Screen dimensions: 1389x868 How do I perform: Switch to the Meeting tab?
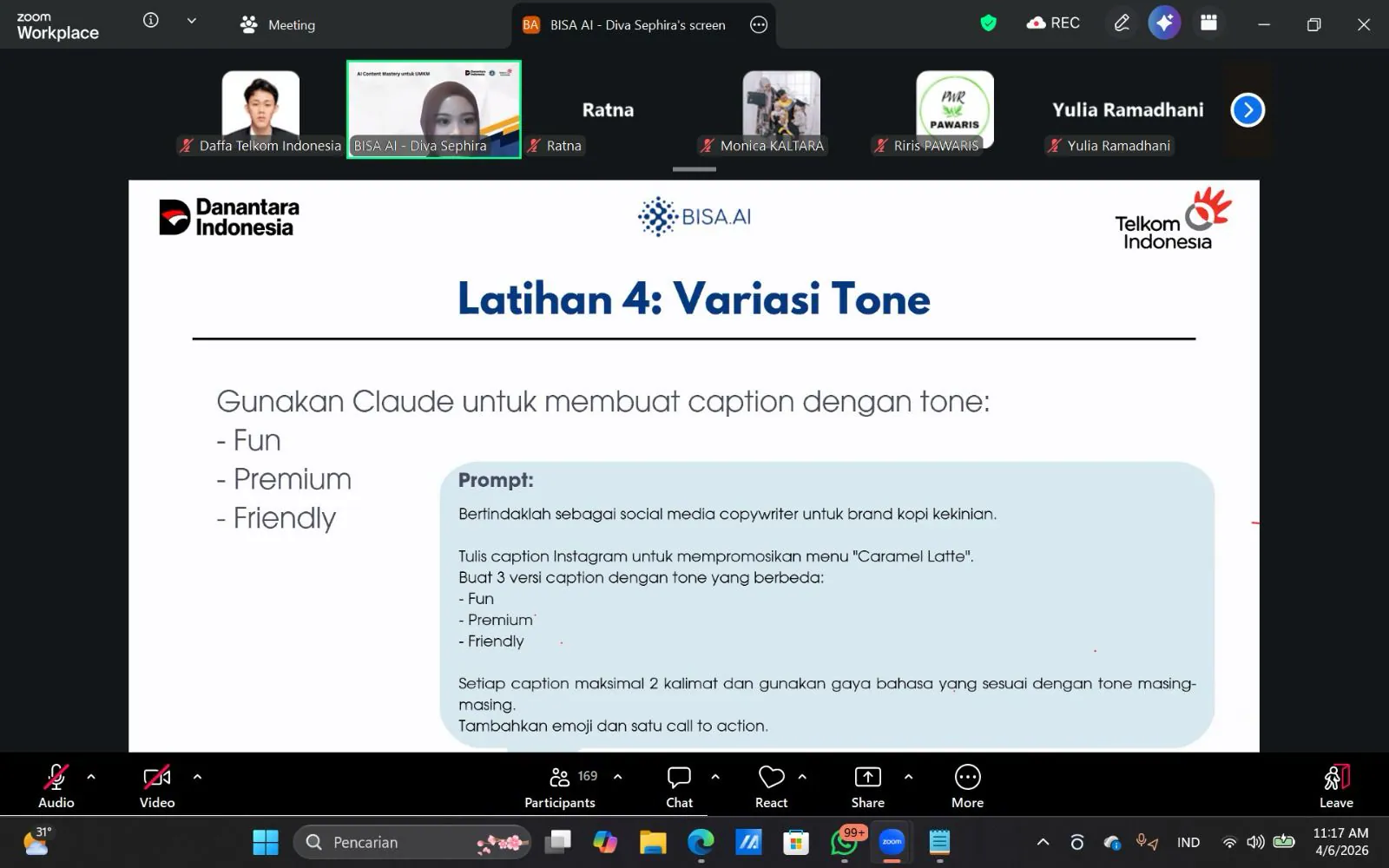click(276, 24)
